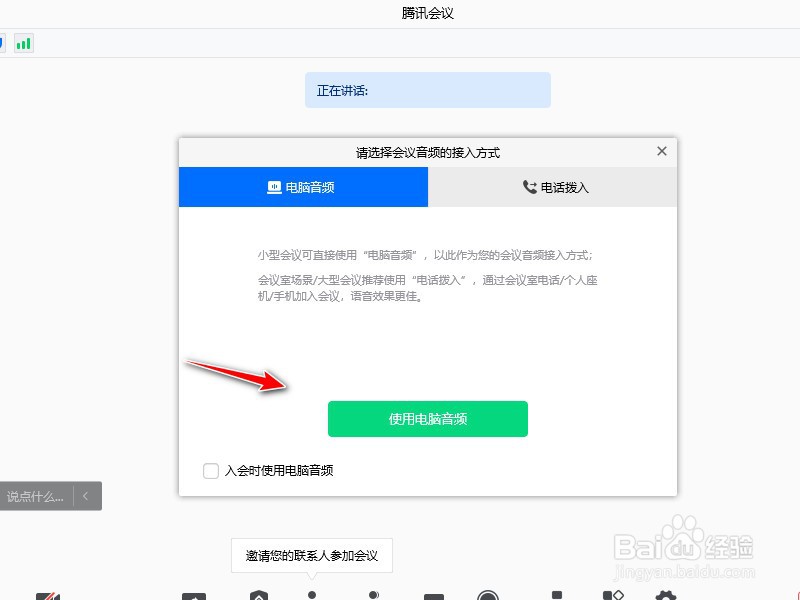Click the 正在讲话 speaker status bar
800x600 pixels.
428,90
